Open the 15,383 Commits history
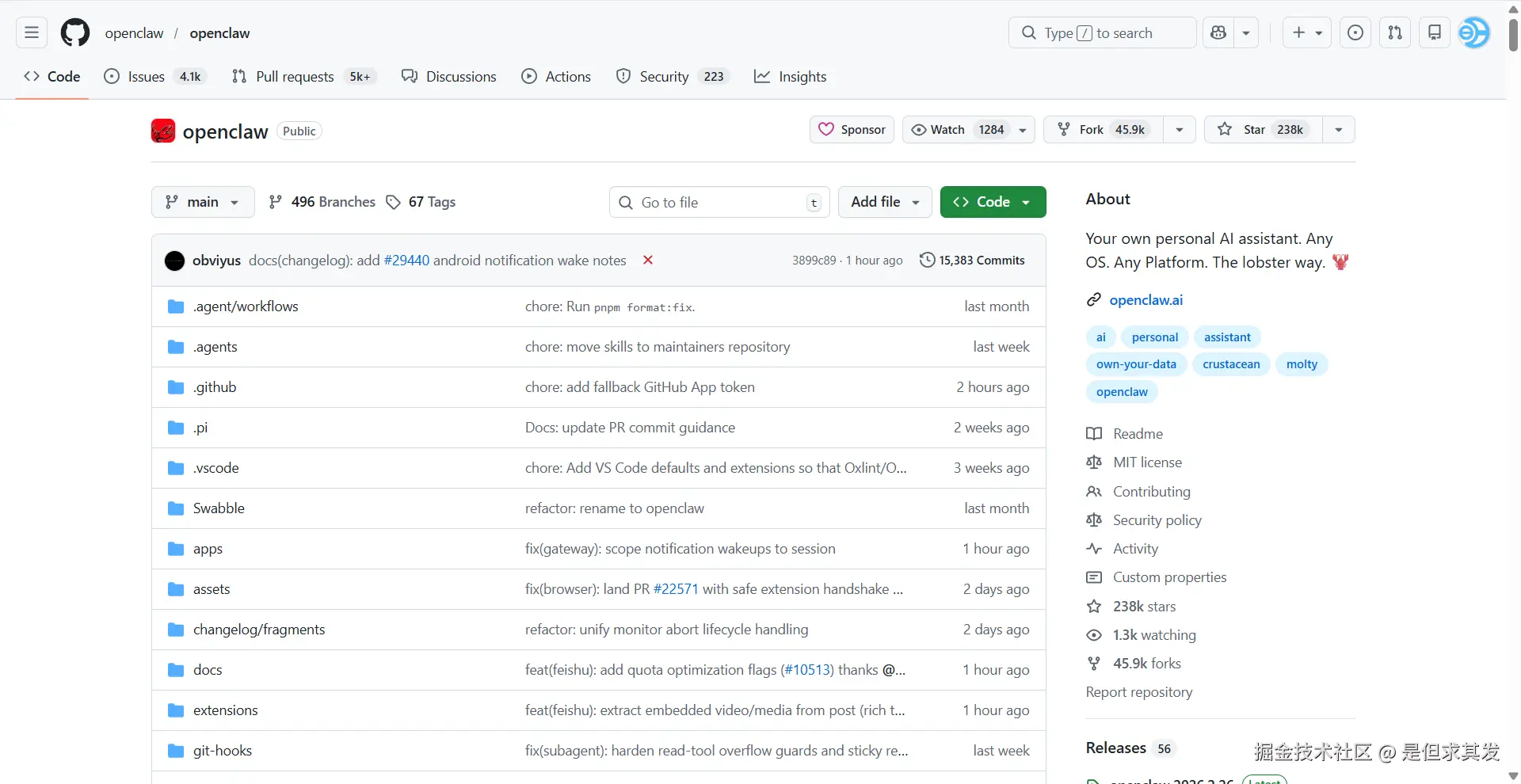 click(972, 260)
